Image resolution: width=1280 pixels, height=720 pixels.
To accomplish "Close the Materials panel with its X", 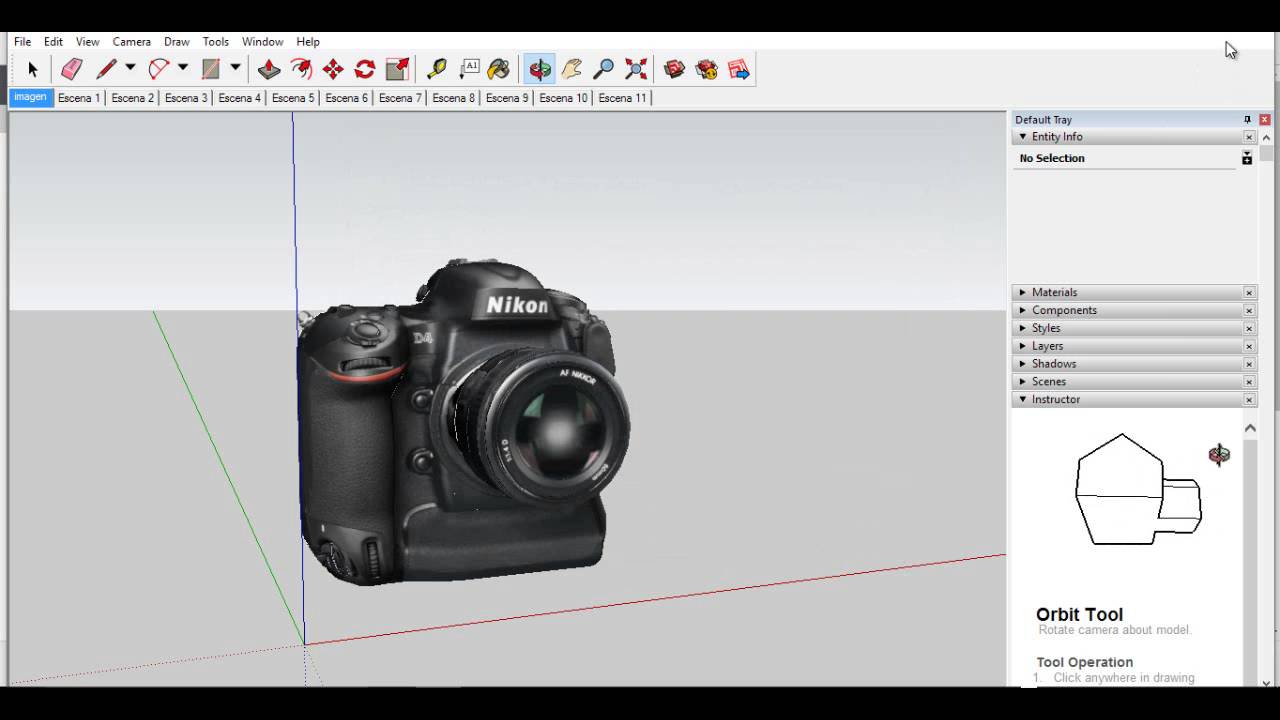I will (1249, 293).
